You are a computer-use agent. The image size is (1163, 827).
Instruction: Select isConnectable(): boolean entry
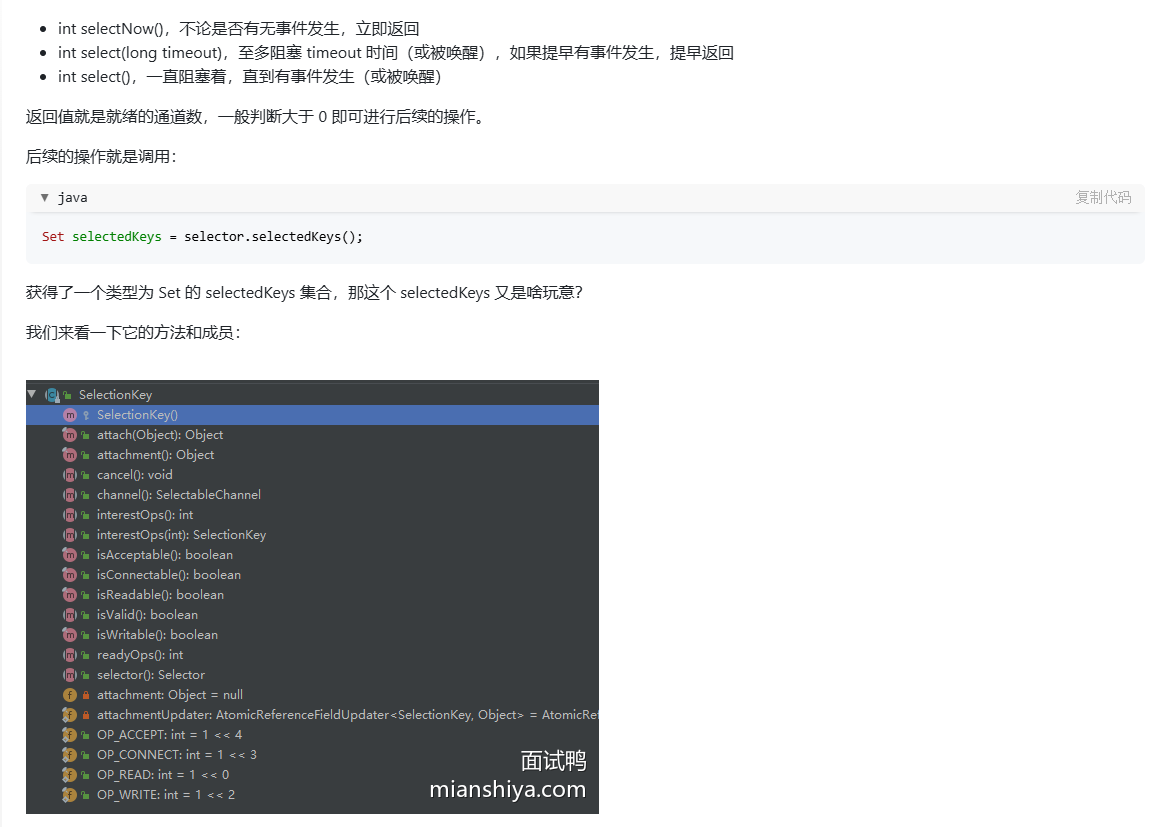coord(168,575)
